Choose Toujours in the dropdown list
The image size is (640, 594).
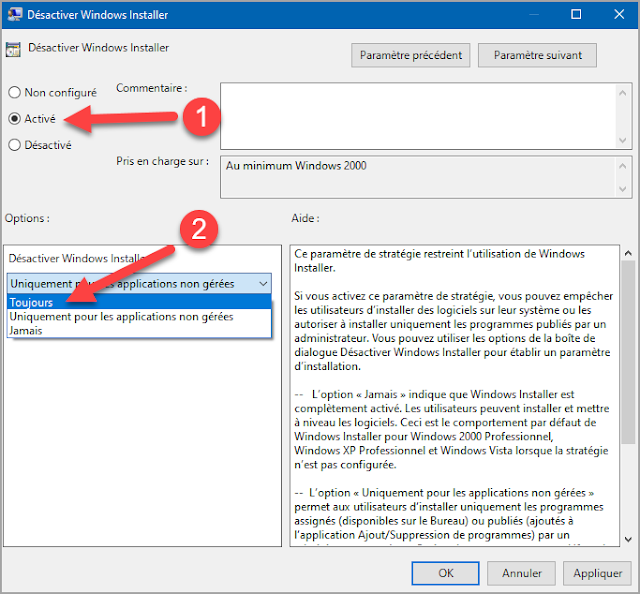coord(139,303)
